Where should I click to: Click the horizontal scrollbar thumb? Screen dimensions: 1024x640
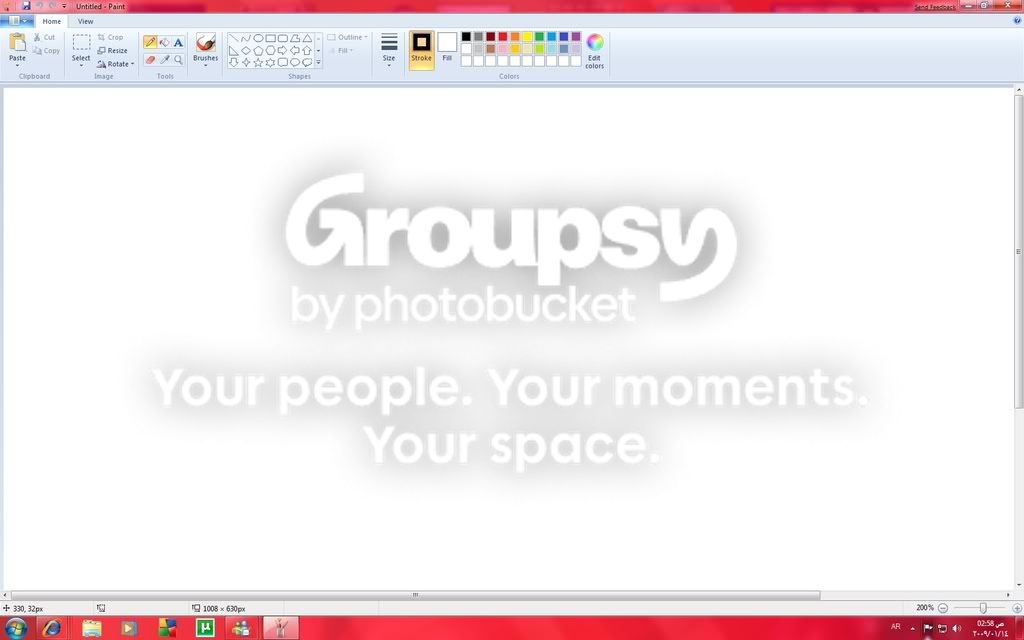coord(415,595)
